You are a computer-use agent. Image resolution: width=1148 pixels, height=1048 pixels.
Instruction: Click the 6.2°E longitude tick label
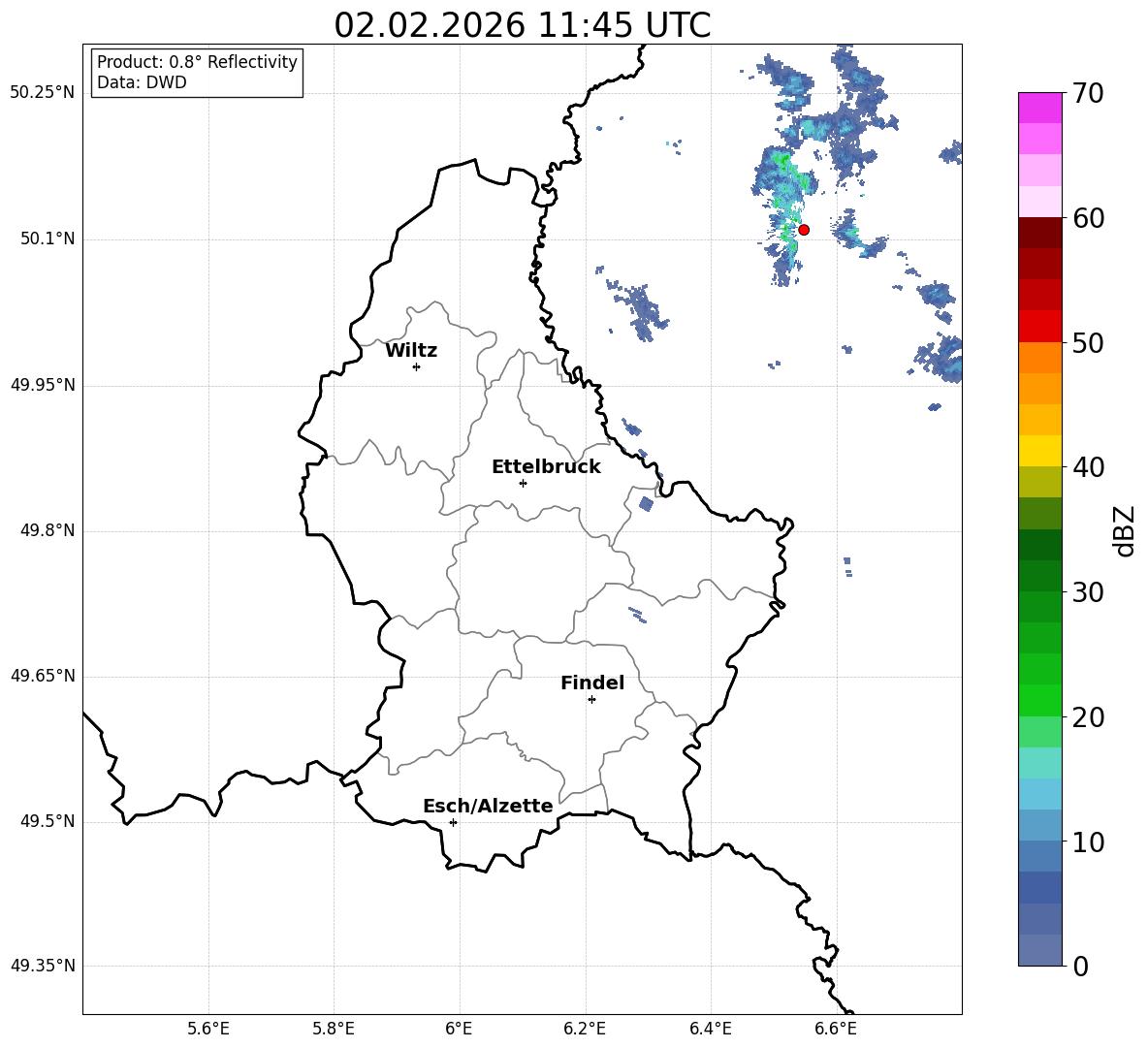pos(585,1029)
